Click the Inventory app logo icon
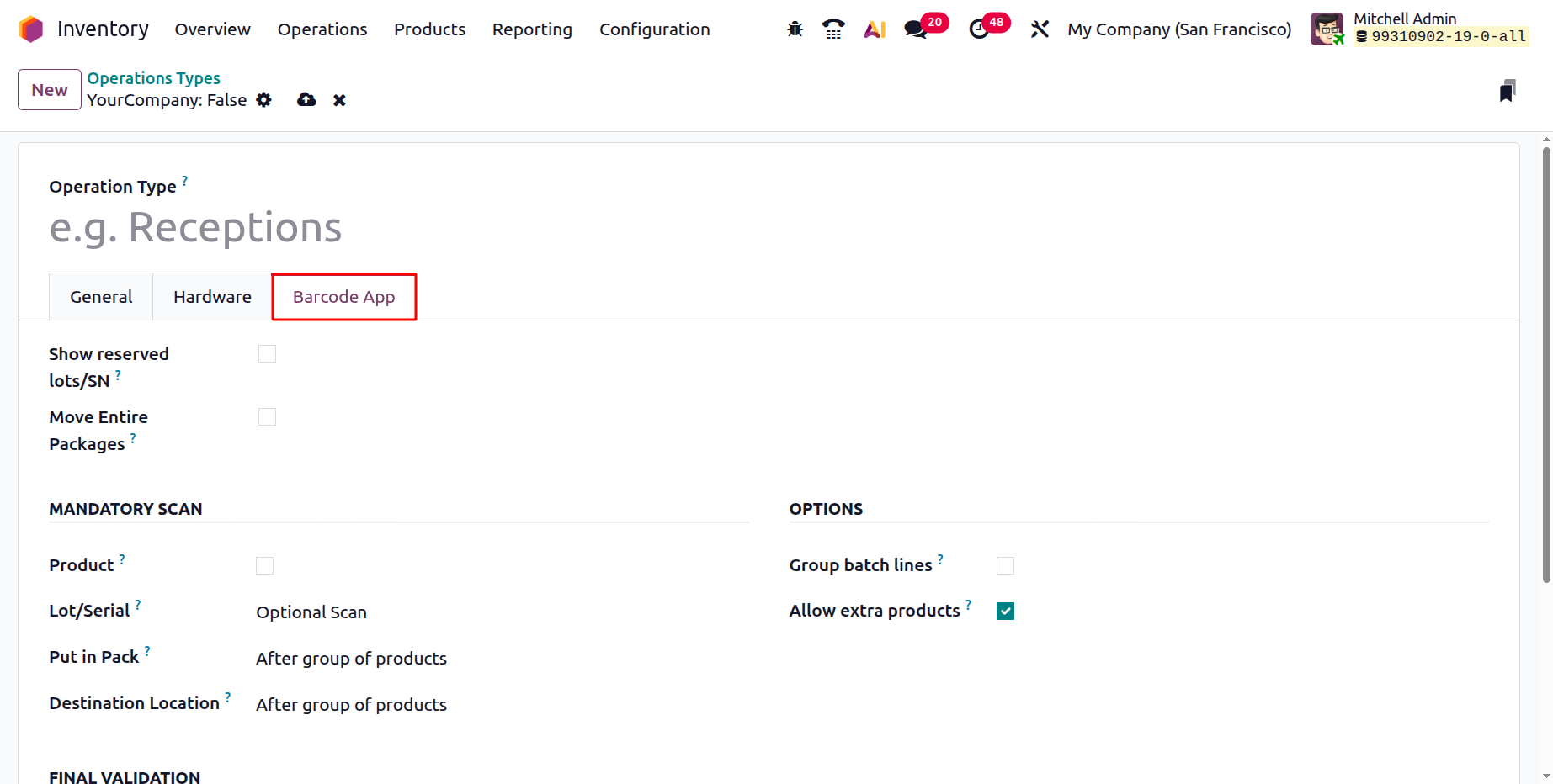1553x784 pixels. click(30, 29)
